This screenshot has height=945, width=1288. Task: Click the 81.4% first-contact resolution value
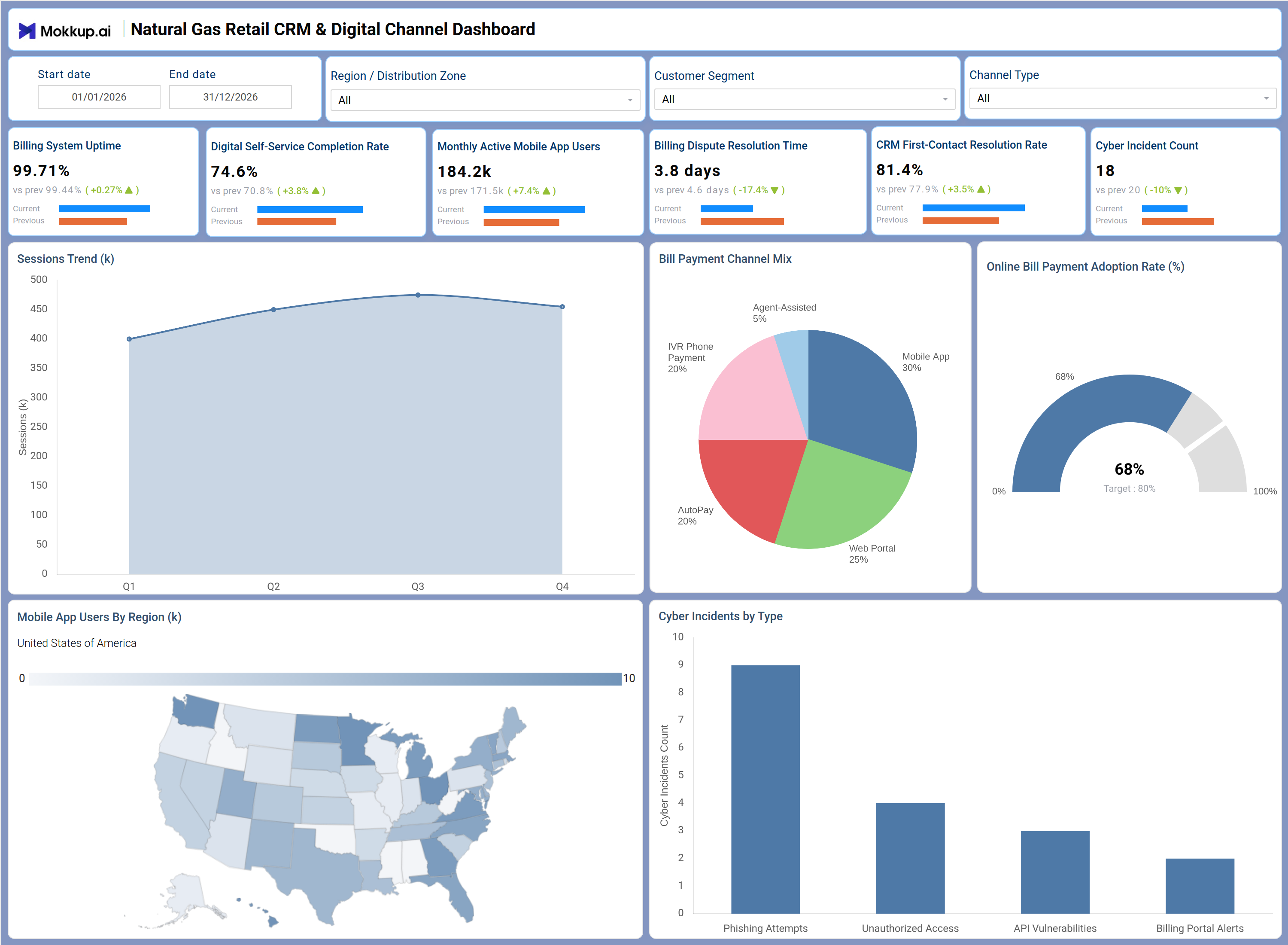899,170
